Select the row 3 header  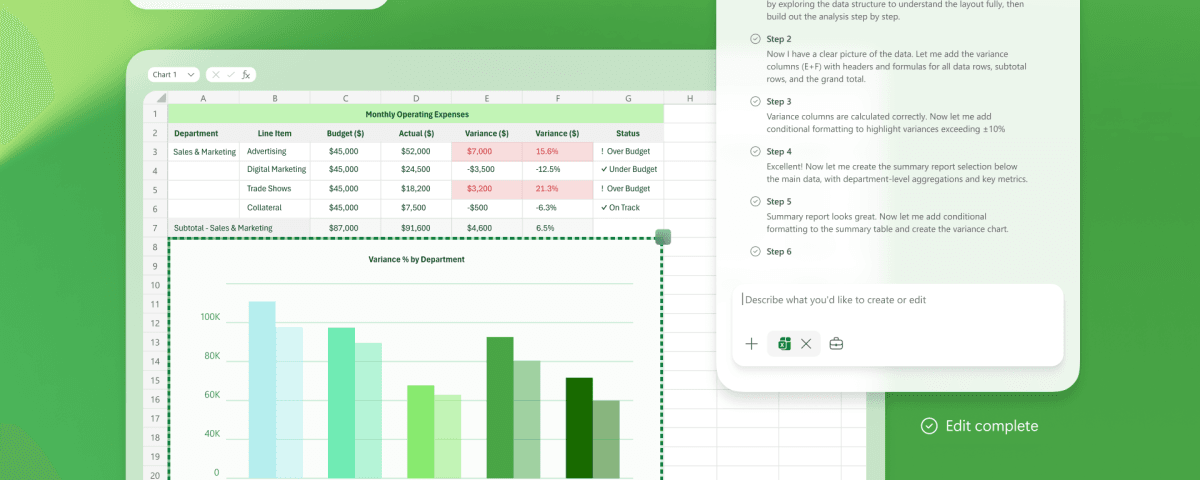click(x=155, y=152)
